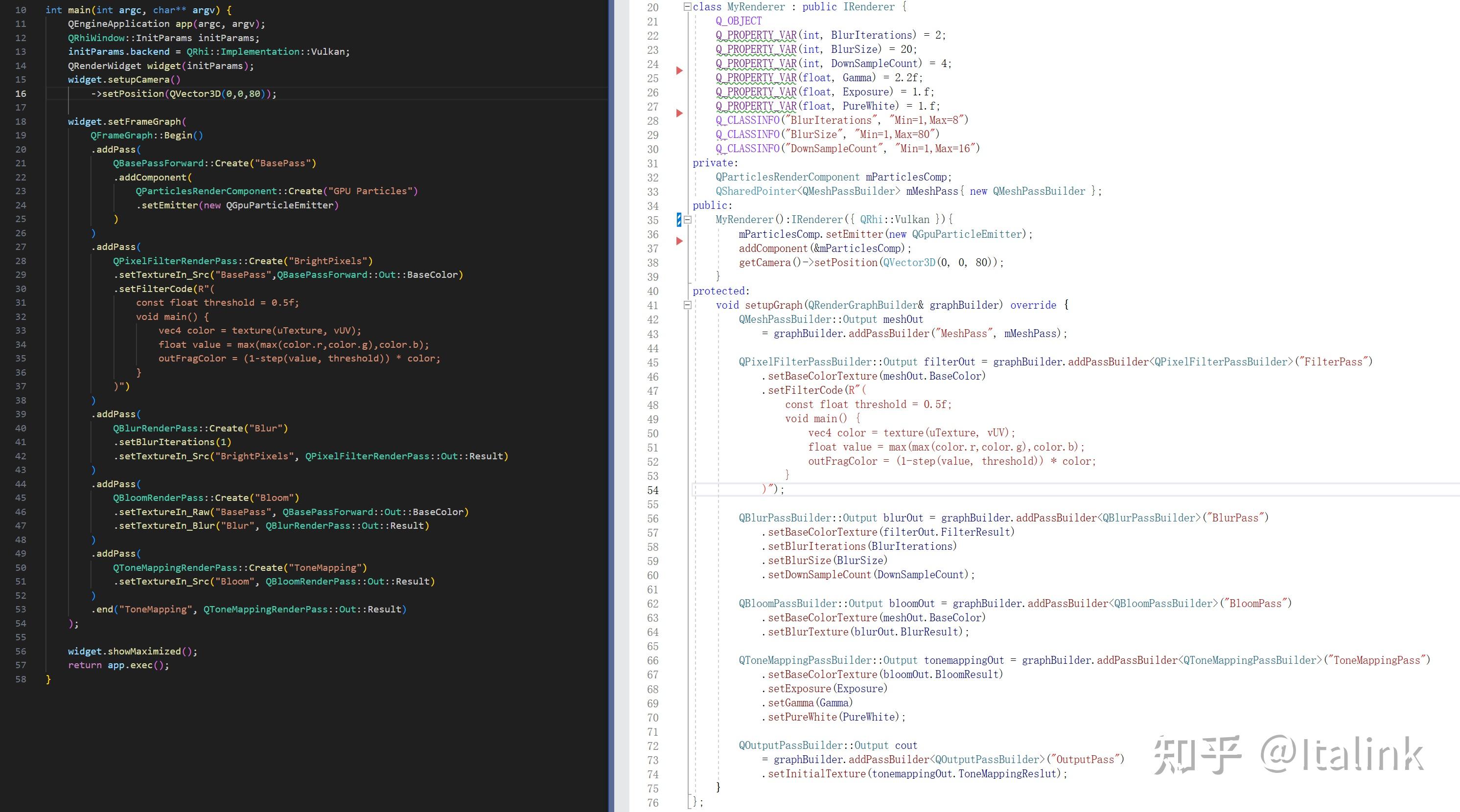Screen dimensions: 1460x812
Task: Click 'QToneMappingRenderPass' on dark editor line 50
Action: click(x=175, y=567)
